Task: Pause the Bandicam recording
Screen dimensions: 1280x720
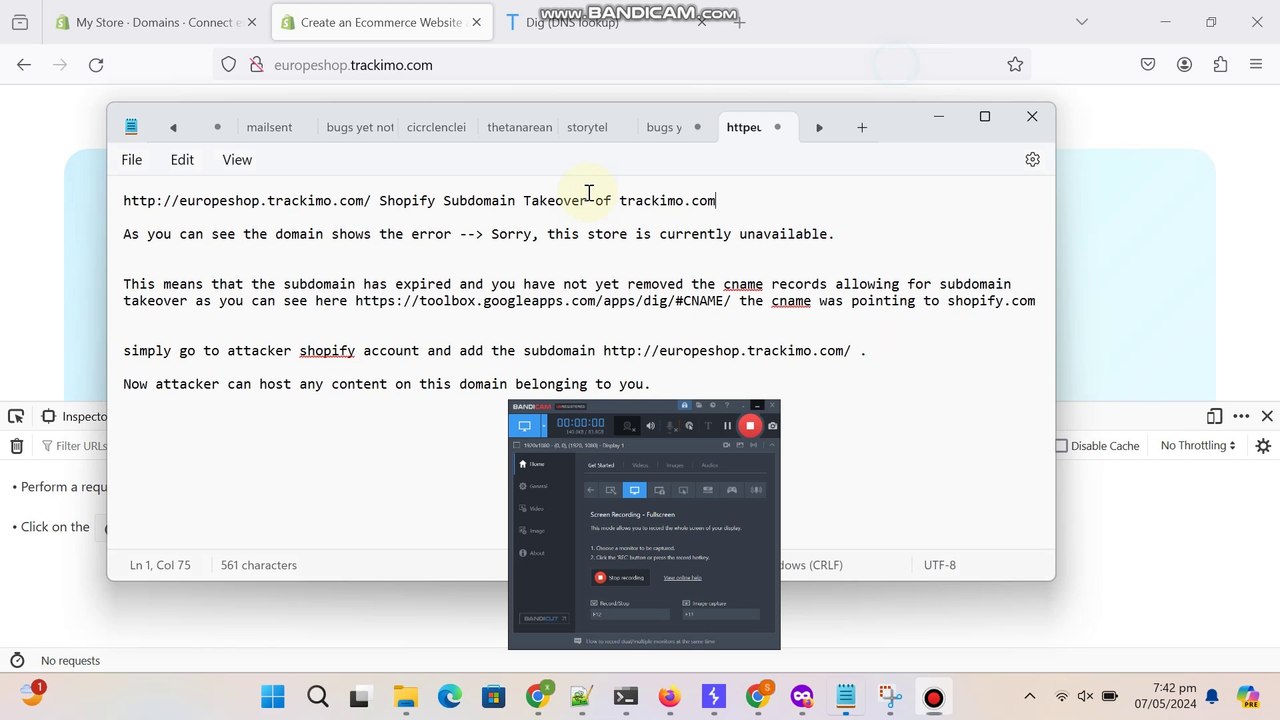Action: pyautogui.click(x=727, y=426)
